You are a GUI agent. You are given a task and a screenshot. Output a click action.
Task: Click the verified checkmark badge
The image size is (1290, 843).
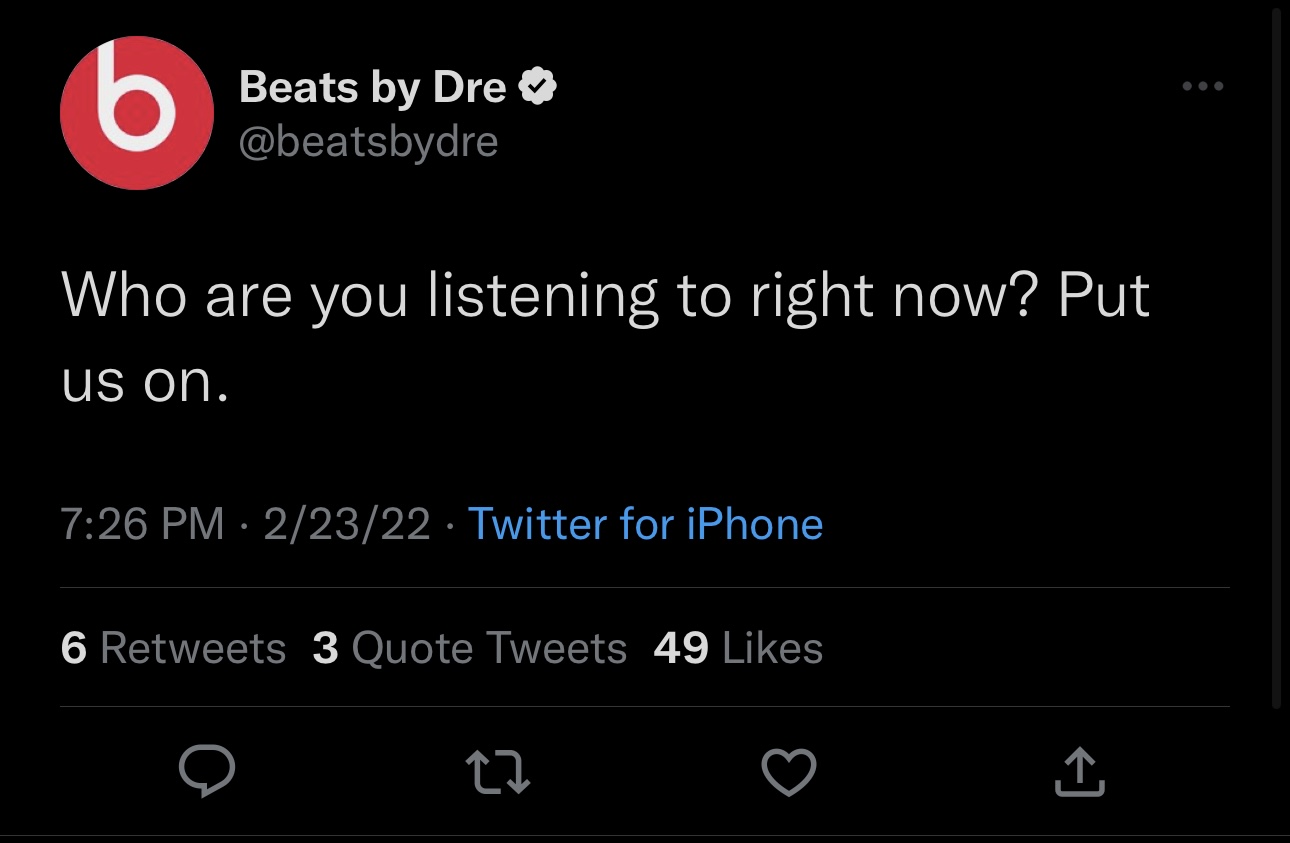[539, 88]
